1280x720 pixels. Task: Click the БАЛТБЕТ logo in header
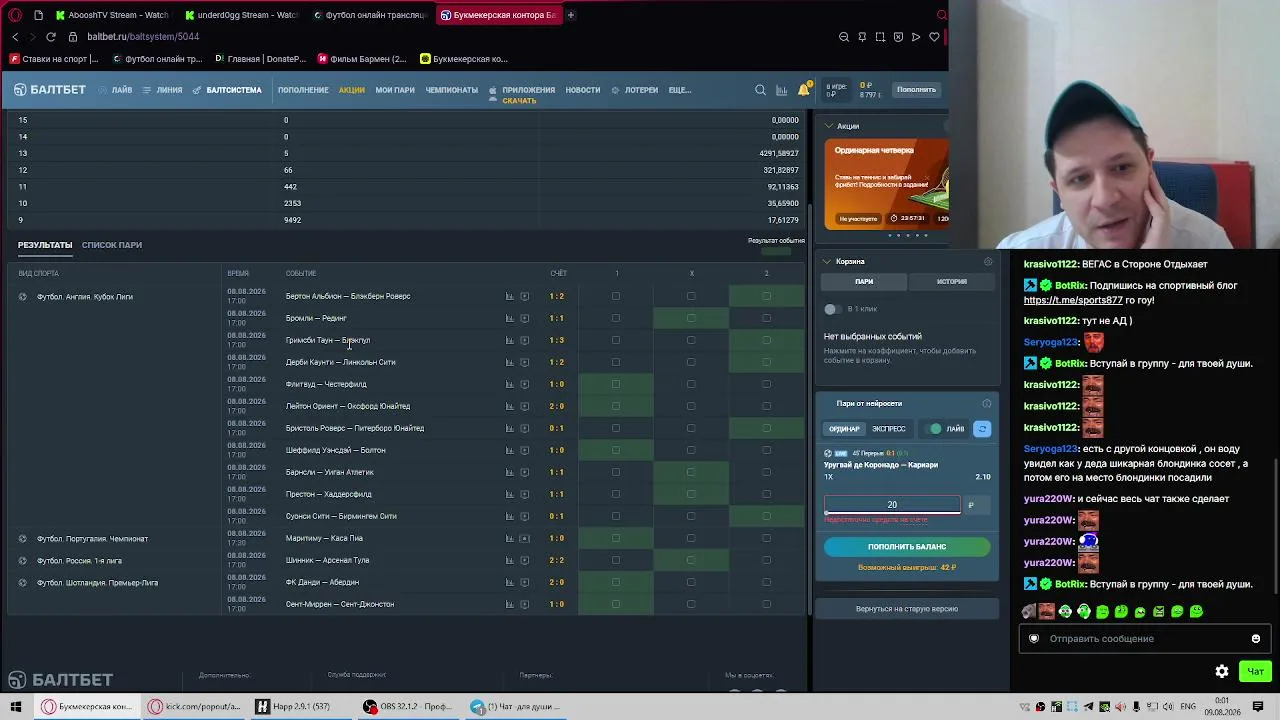coord(50,90)
